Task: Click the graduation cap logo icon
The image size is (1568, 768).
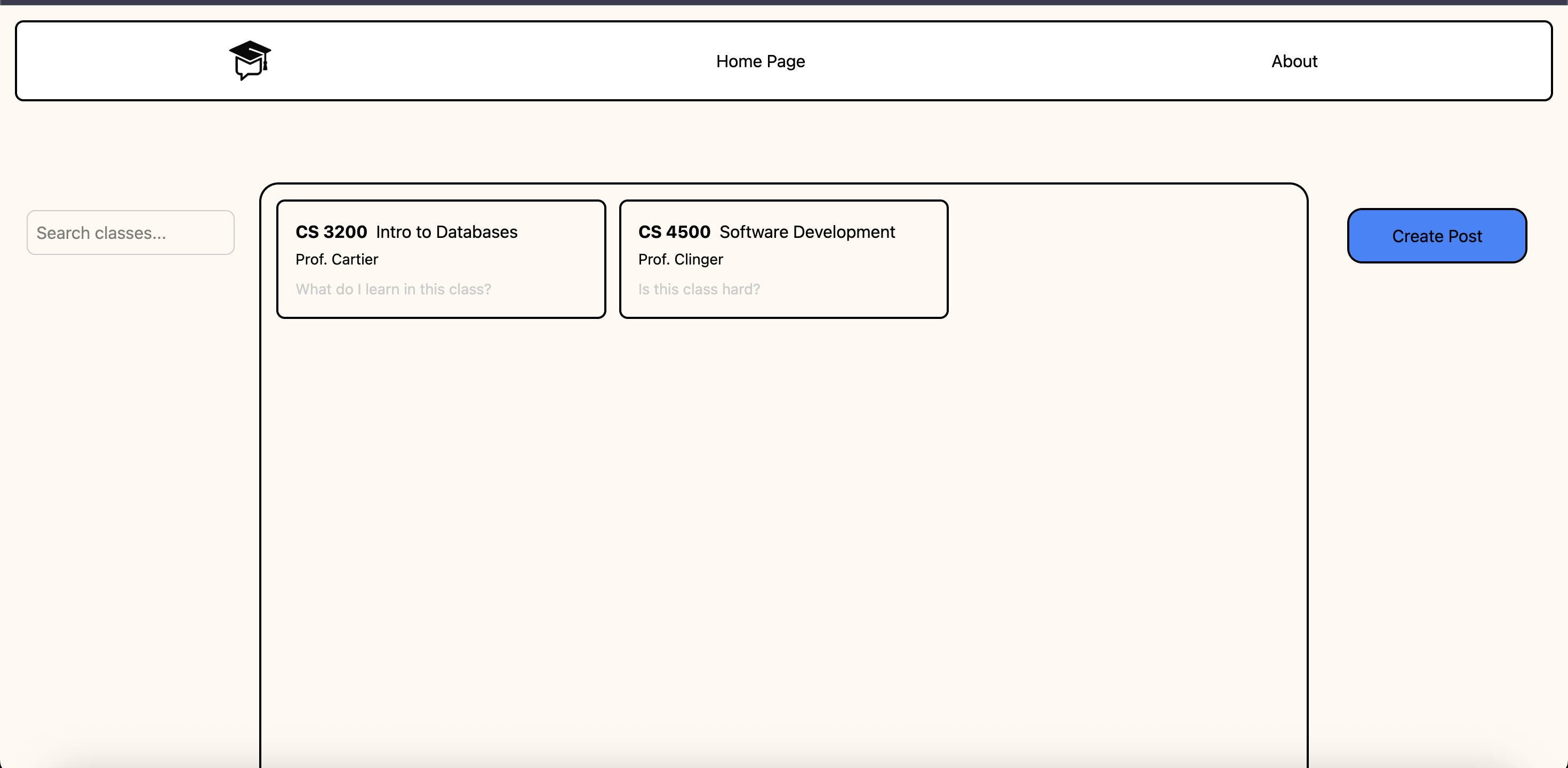Action: pos(250,60)
